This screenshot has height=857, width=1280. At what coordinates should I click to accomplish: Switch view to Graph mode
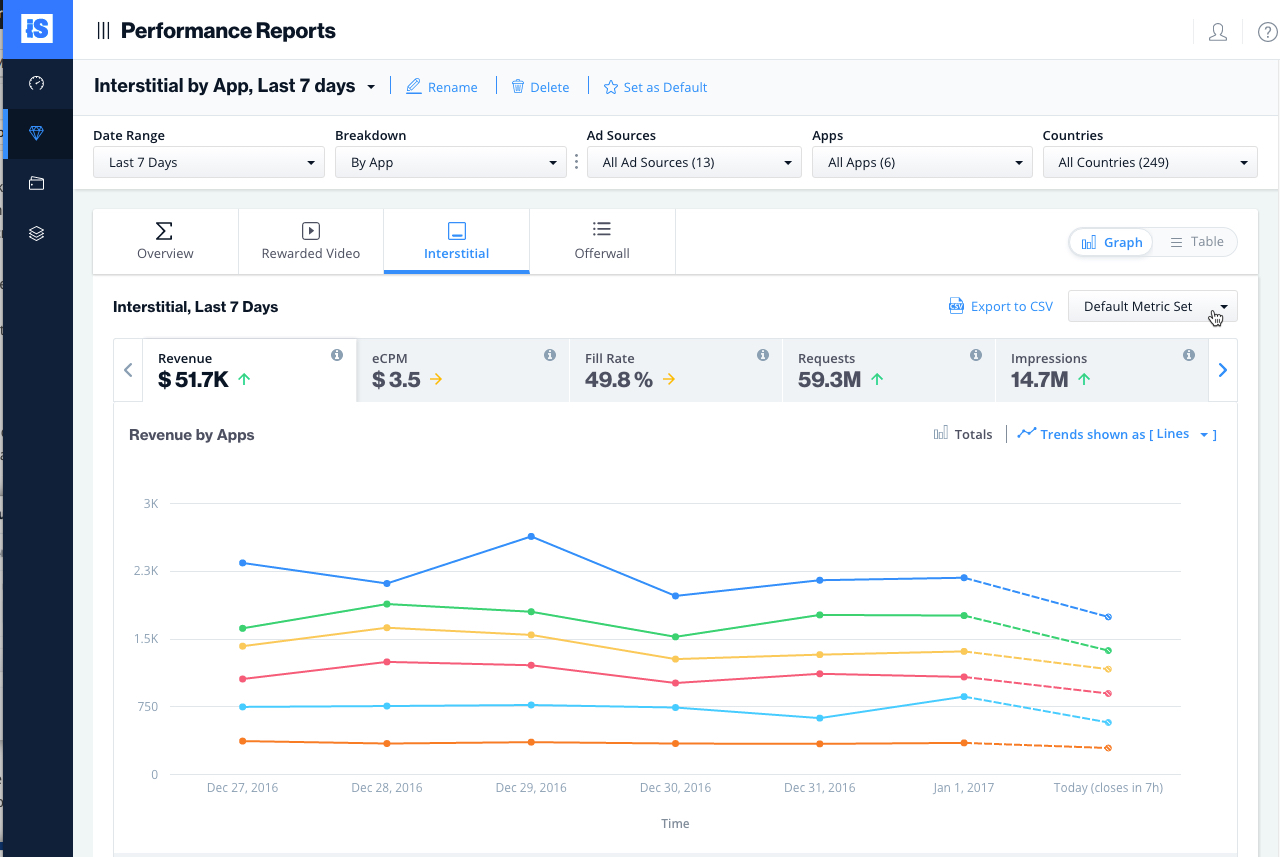[1110, 242]
